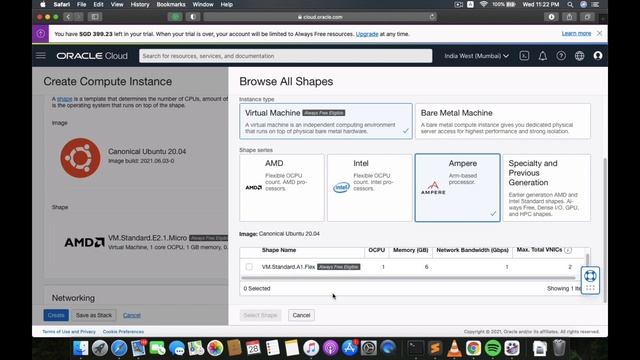Click Save as Stack button
640x360 pixels.
[93, 315]
